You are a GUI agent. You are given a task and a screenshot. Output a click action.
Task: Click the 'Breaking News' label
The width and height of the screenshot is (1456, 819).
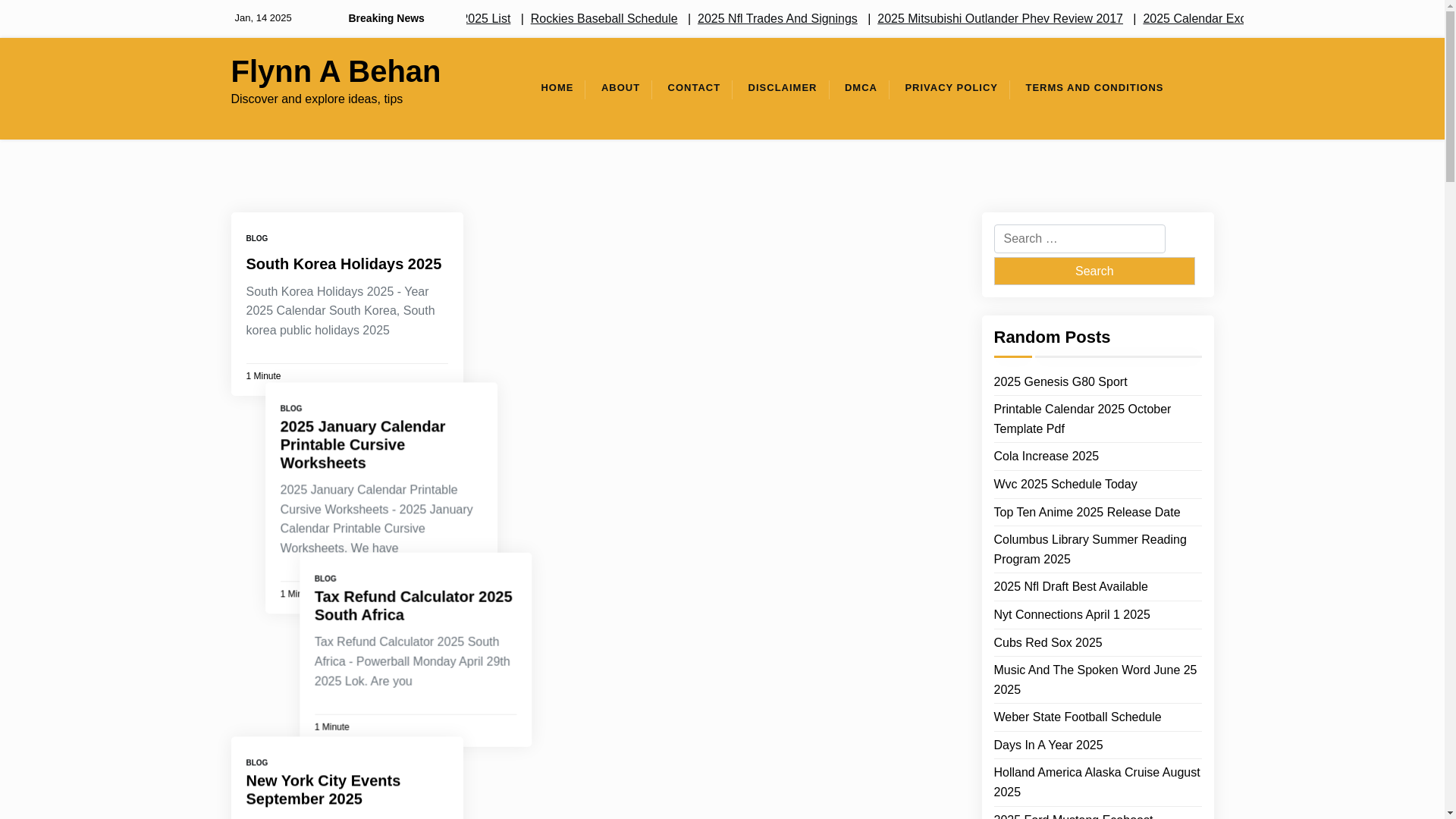pyautogui.click(x=386, y=18)
